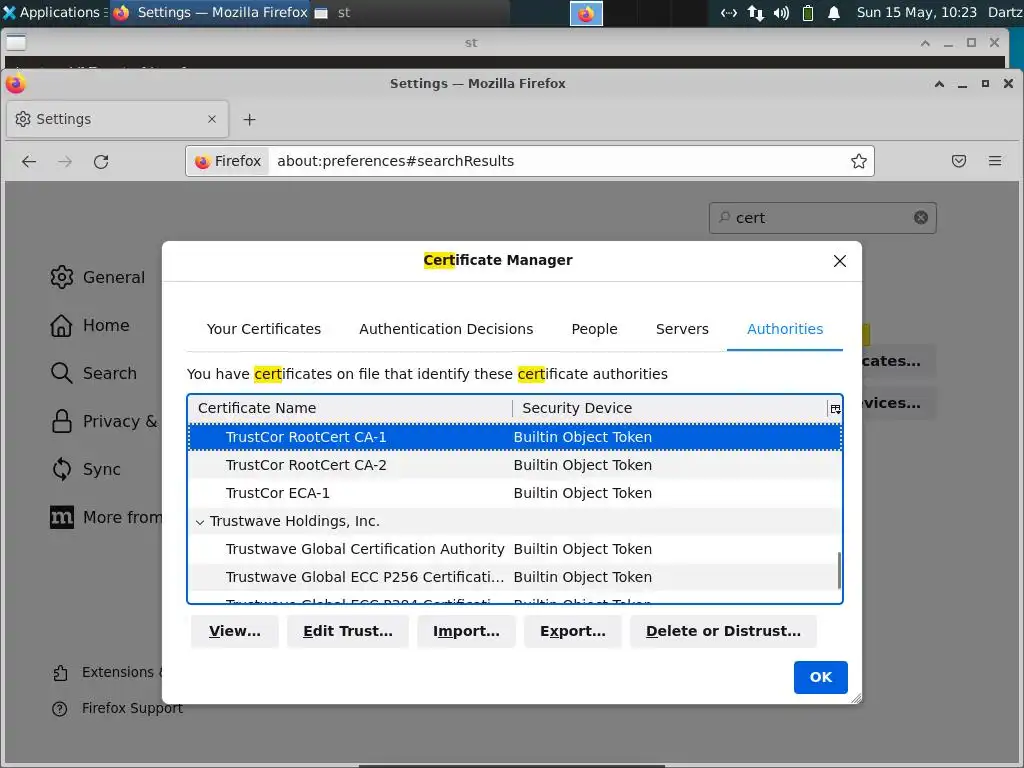Reload the current page

tap(101, 161)
